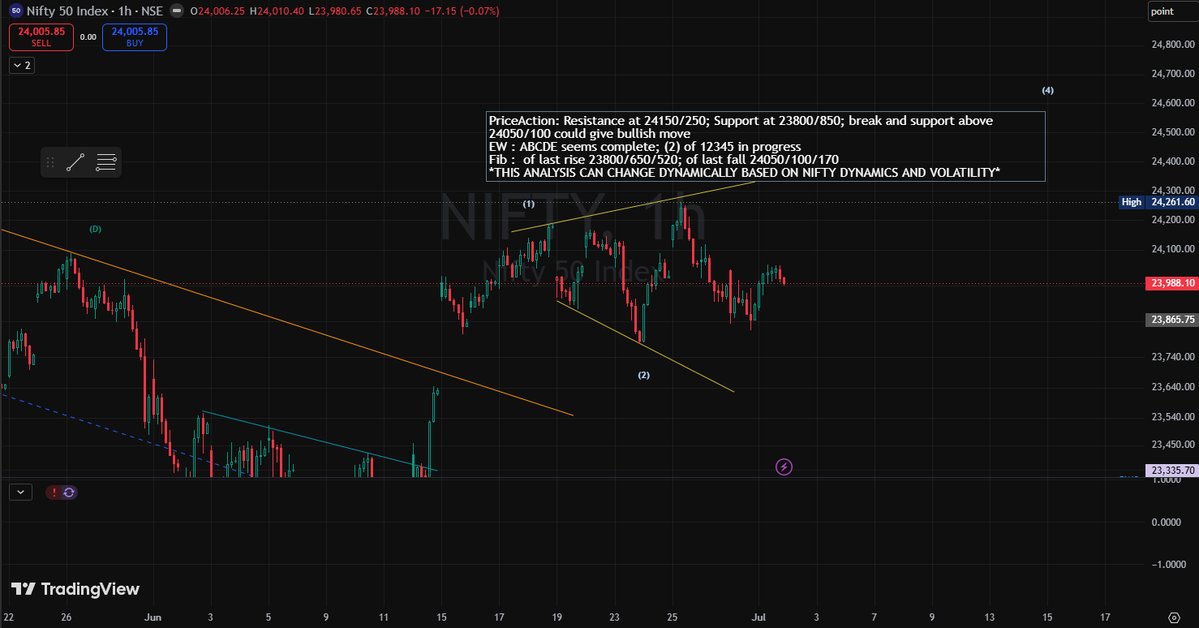Grab the floating toolbar drag handle
1199x628 pixels.
pos(50,162)
